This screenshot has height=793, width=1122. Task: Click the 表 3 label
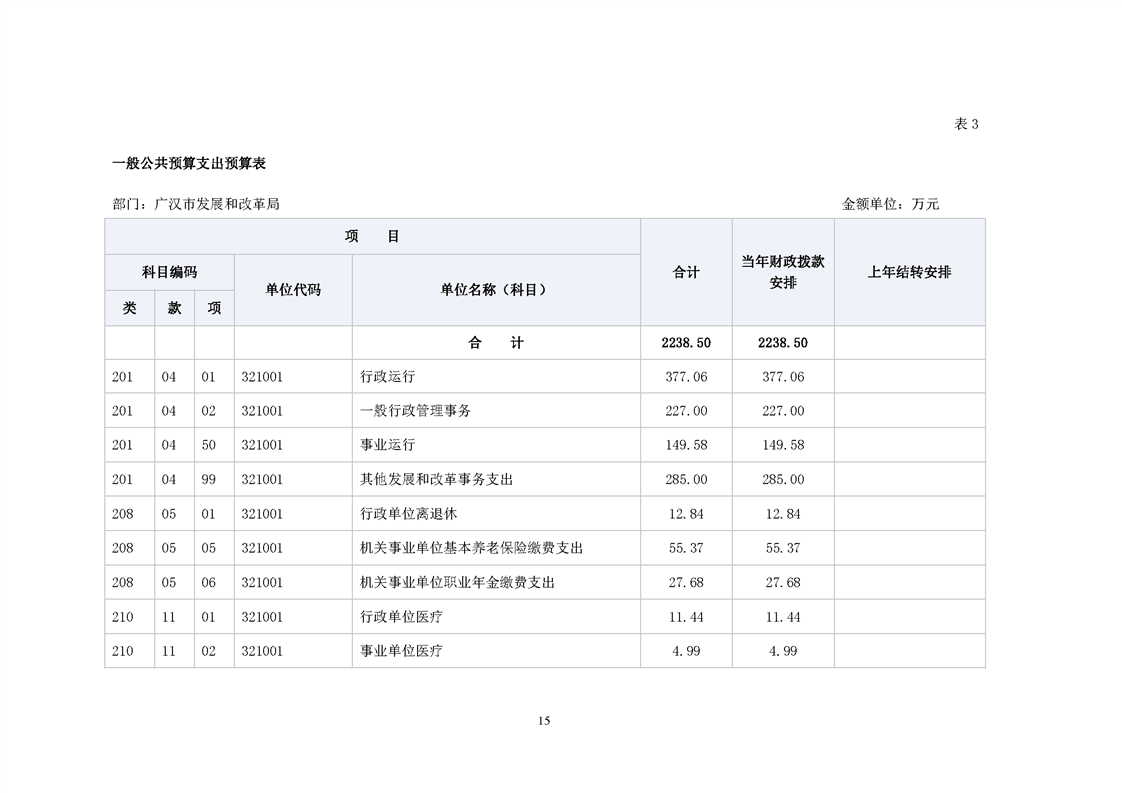point(966,124)
